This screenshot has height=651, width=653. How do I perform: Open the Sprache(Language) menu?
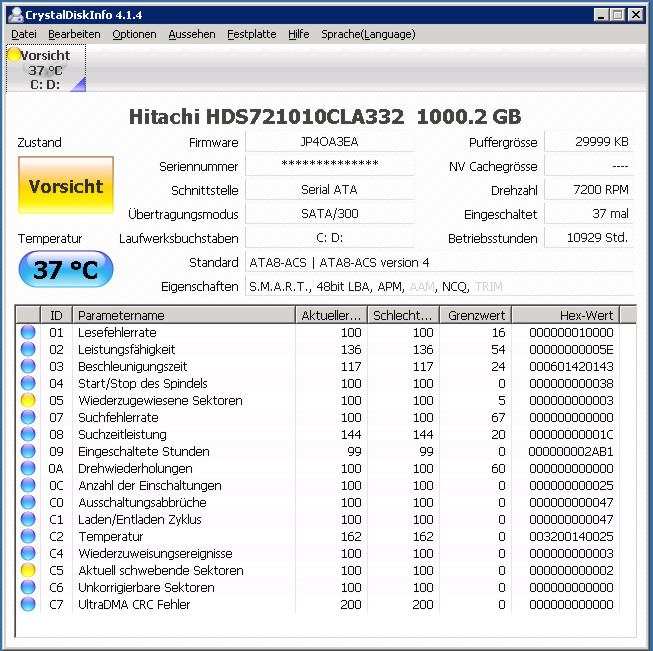(x=368, y=34)
